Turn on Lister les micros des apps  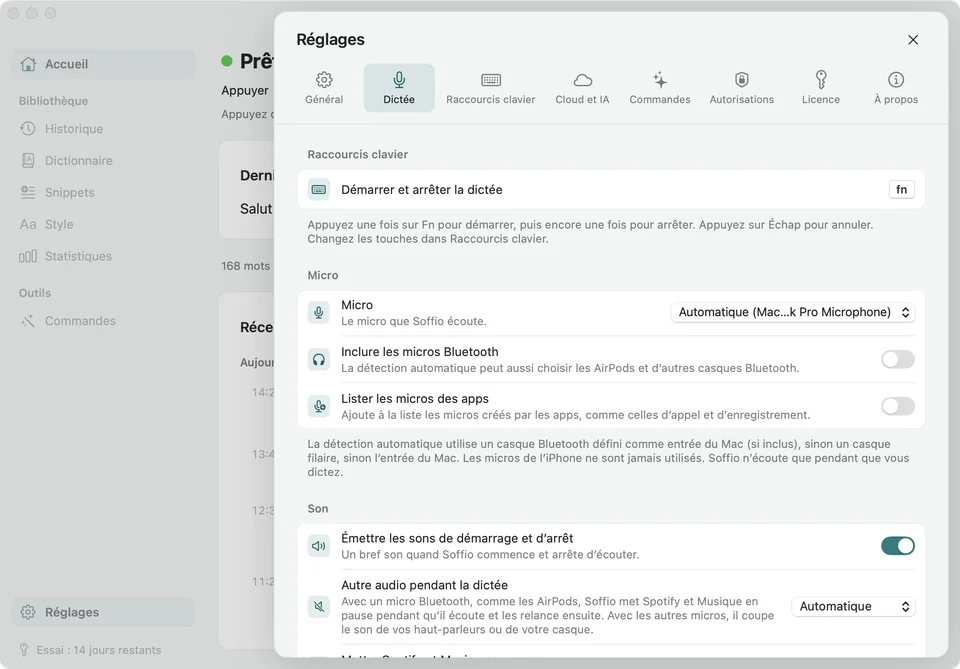pos(898,406)
